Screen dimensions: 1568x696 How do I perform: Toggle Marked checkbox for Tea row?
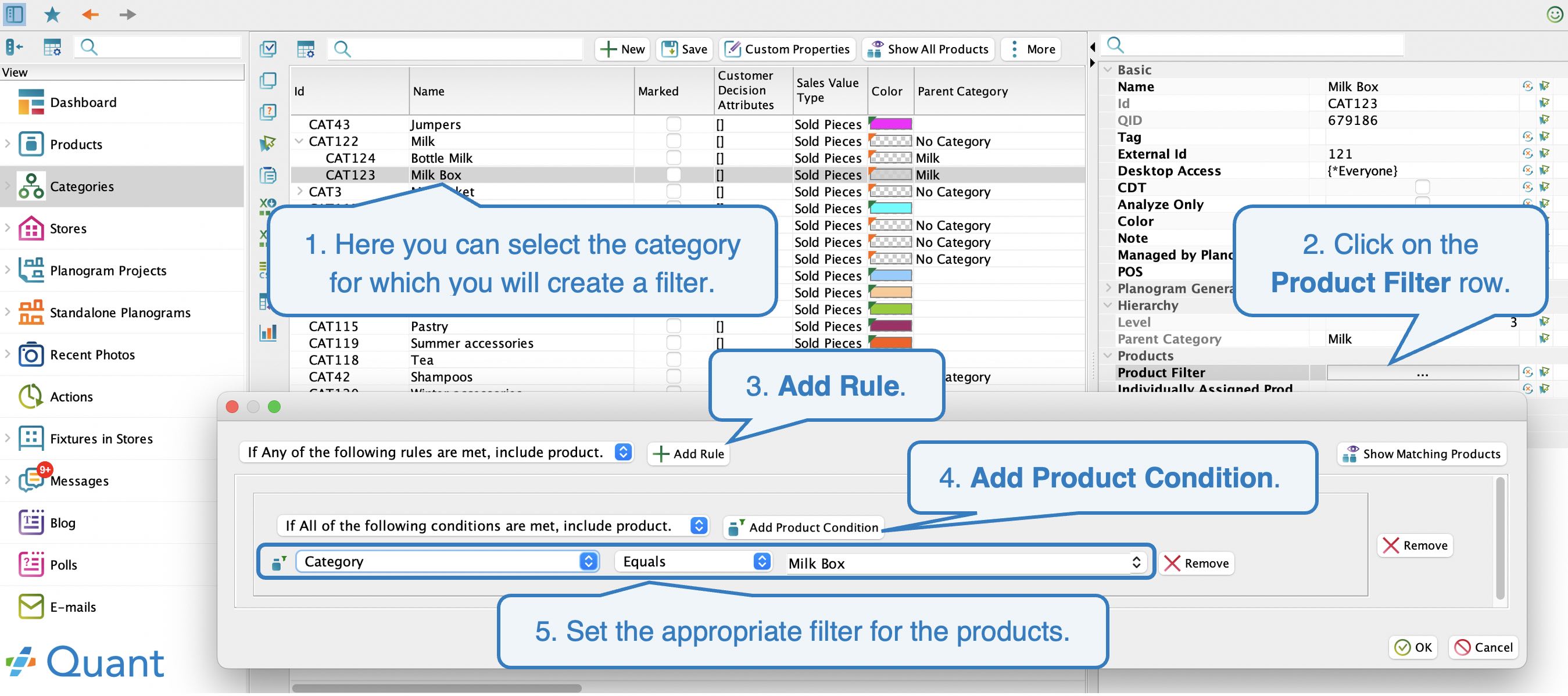point(673,360)
